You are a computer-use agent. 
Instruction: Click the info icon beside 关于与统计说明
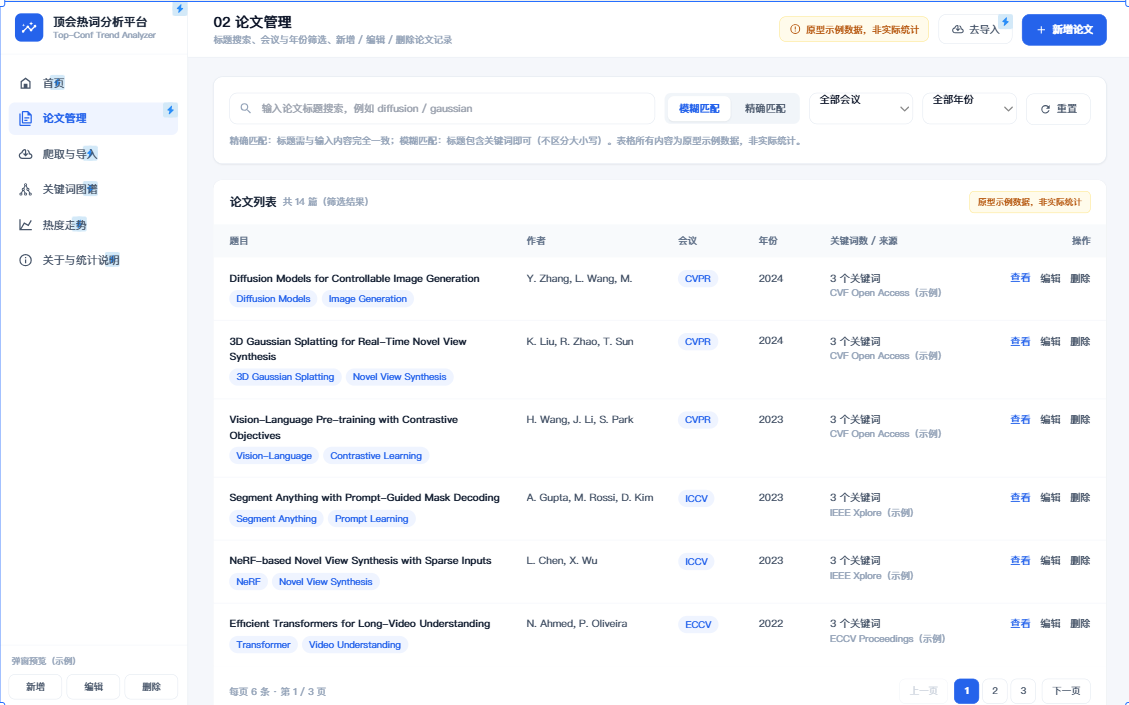coord(26,260)
